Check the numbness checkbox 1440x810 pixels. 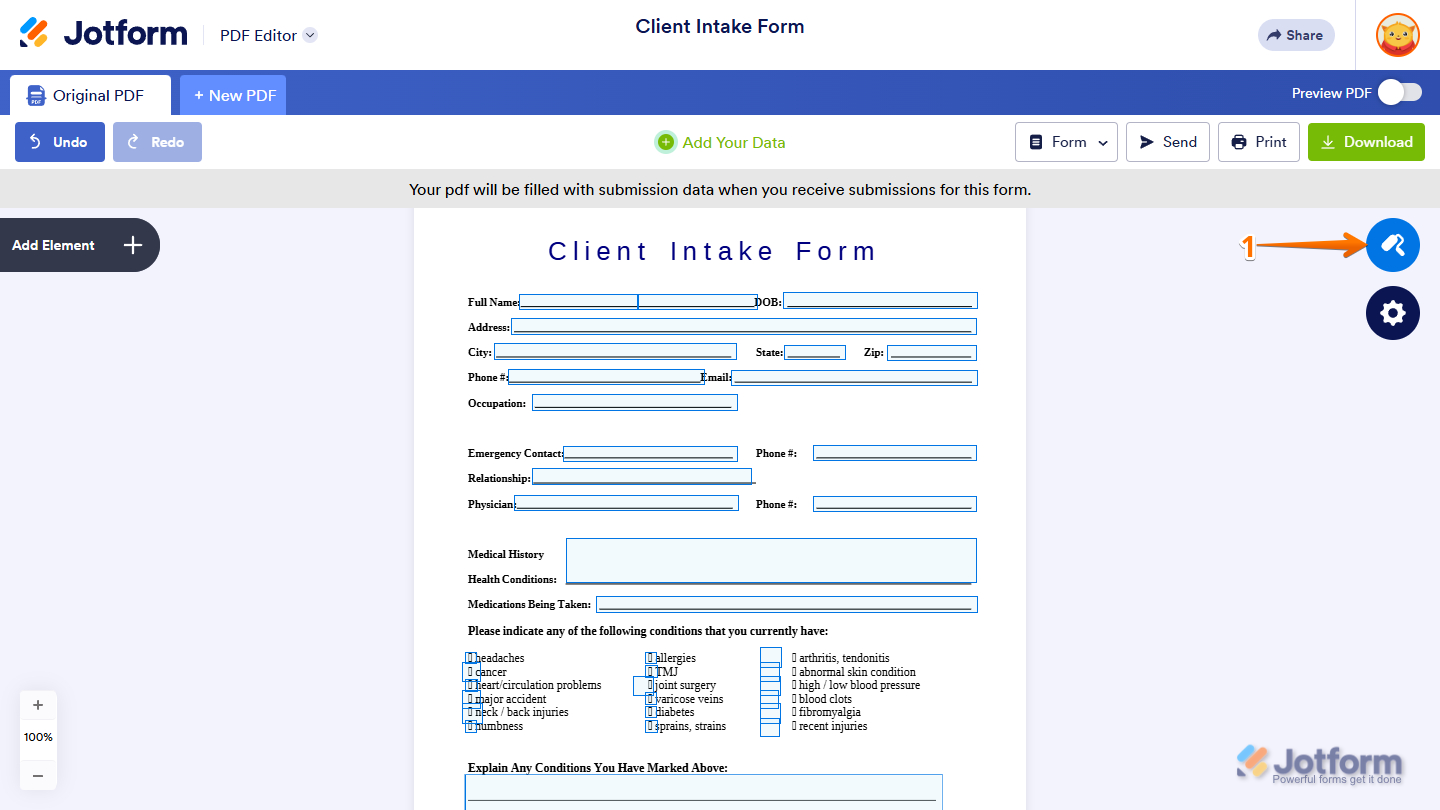(x=471, y=726)
